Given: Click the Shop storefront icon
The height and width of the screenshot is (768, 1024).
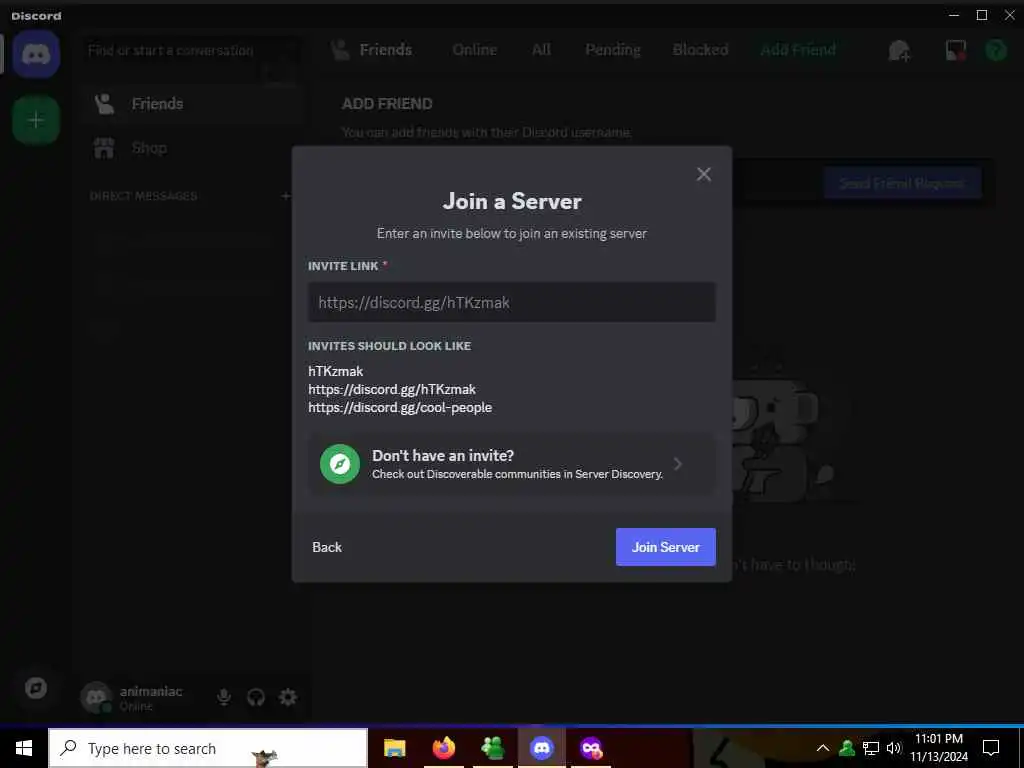Looking at the screenshot, I should click(x=104, y=148).
